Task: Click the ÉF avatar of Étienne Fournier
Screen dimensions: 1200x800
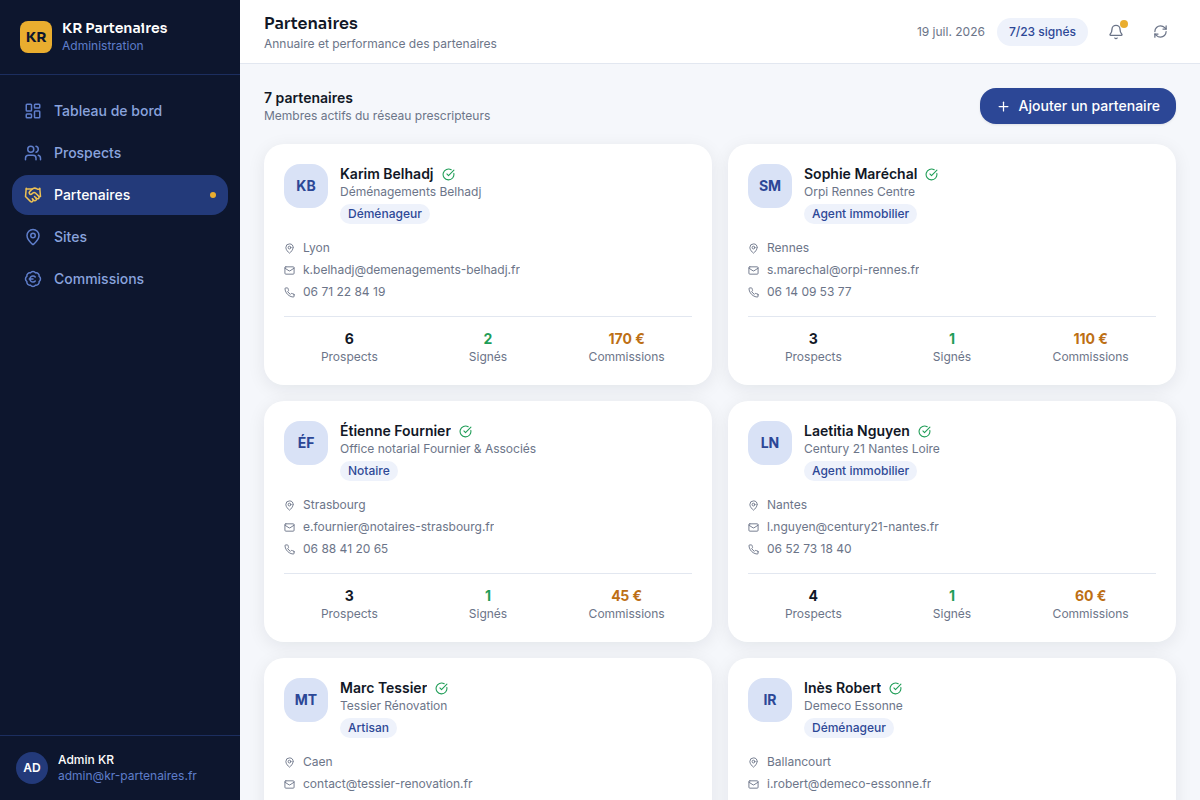Action: pos(306,443)
